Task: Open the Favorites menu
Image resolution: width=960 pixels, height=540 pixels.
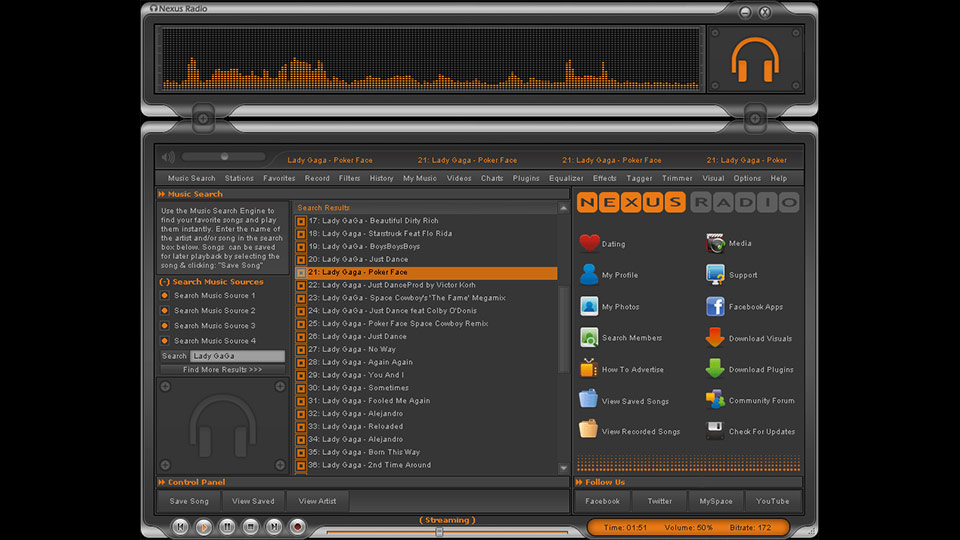Action: [279, 178]
